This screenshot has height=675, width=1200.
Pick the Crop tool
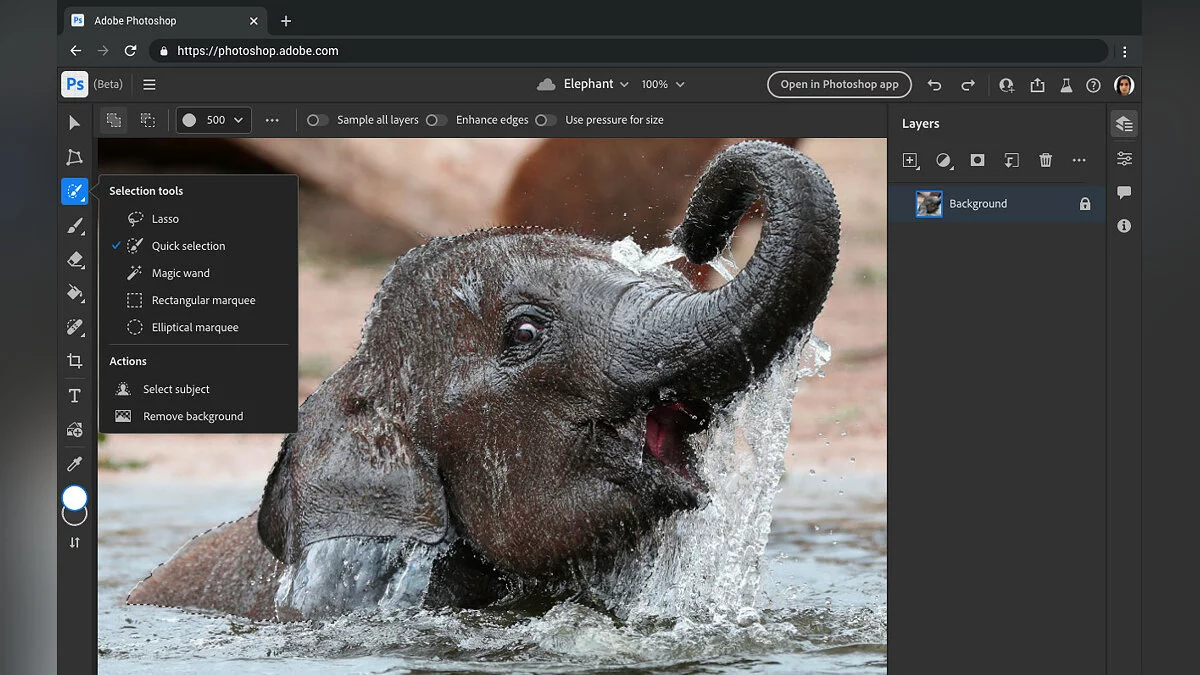(74, 361)
